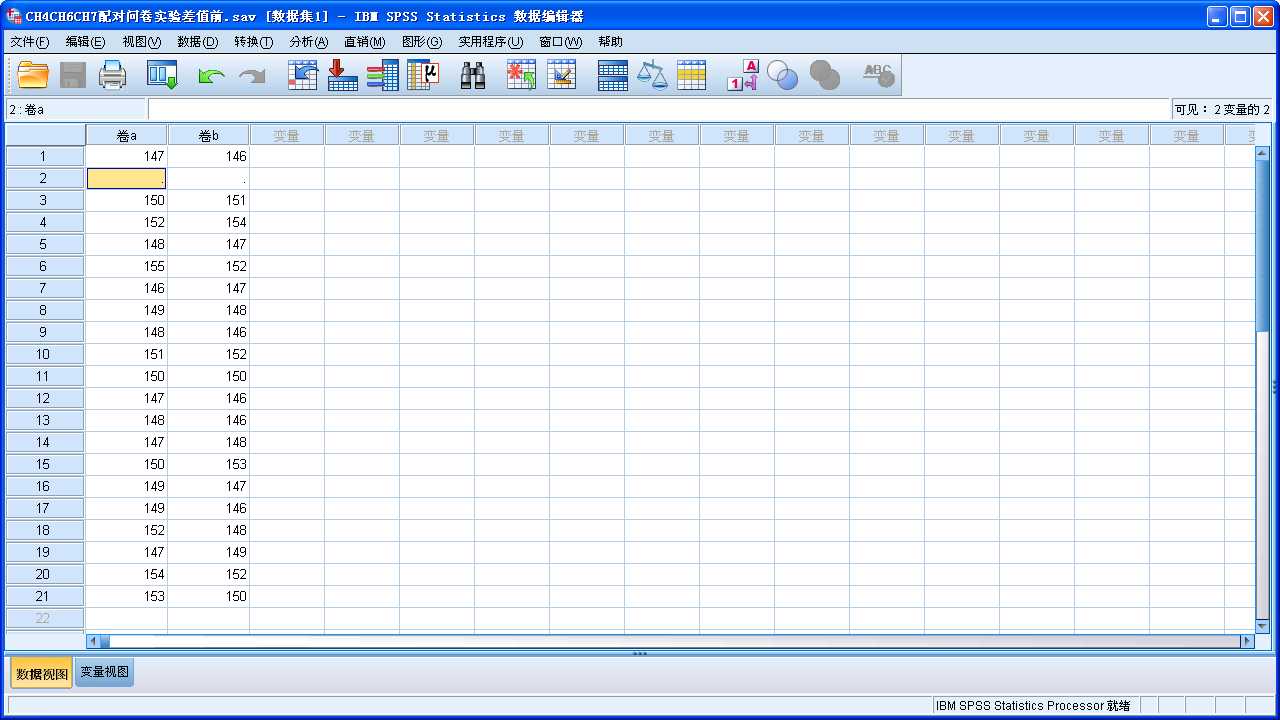Open the 视图(V) menu
The height and width of the screenshot is (720, 1280).
[141, 42]
